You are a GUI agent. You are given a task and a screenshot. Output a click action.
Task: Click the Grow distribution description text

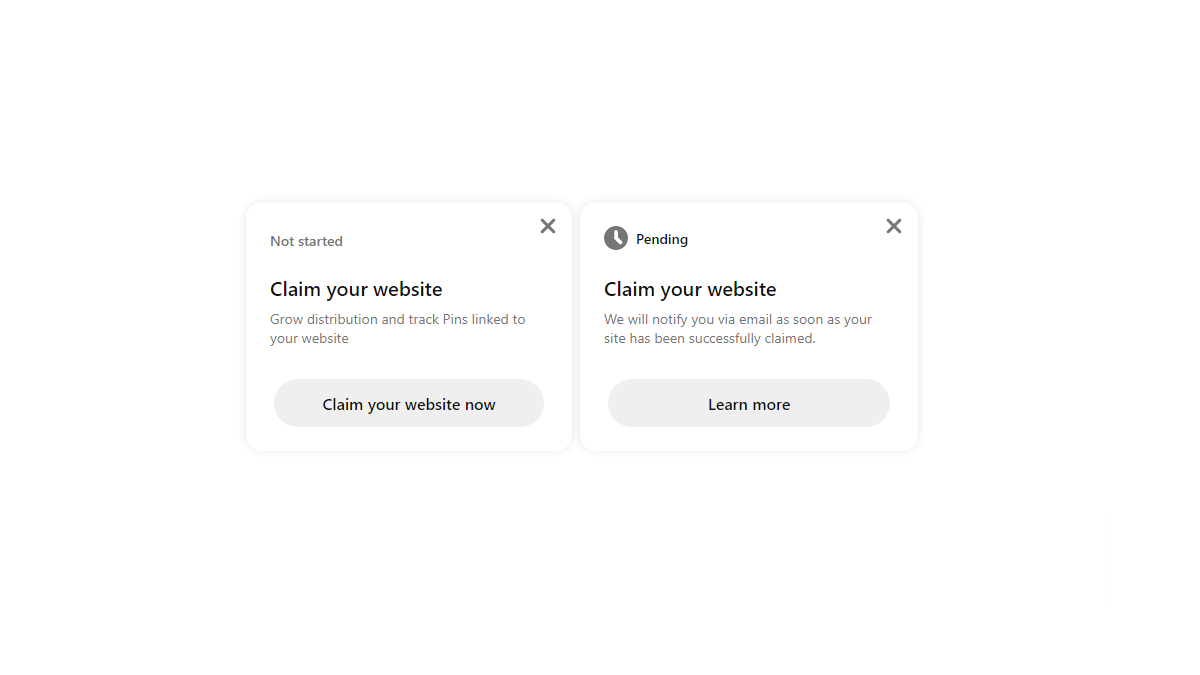[x=397, y=329]
